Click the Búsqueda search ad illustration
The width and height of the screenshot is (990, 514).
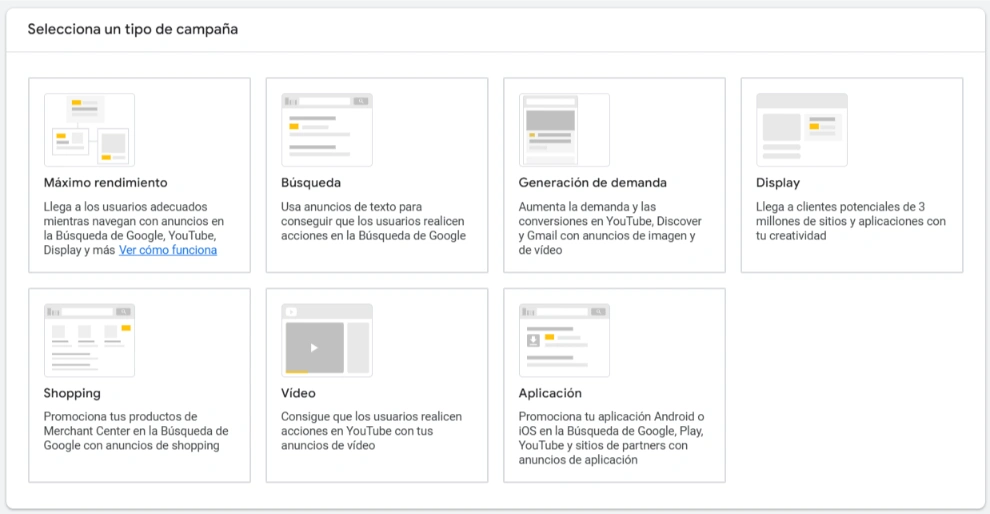tap(327, 130)
